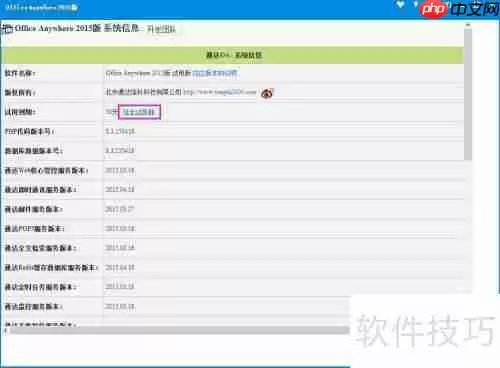
Task: Open the company website URL in 版权所有 row
Action: click(220, 92)
